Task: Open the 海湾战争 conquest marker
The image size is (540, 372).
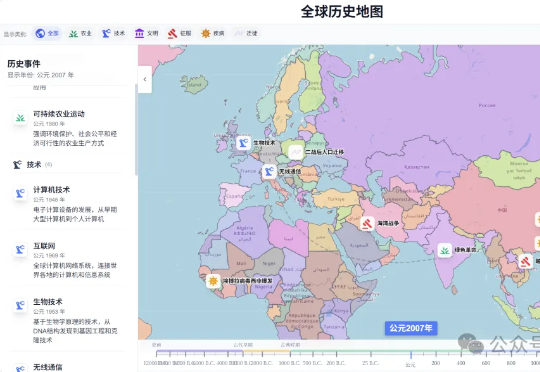Action: click(367, 224)
